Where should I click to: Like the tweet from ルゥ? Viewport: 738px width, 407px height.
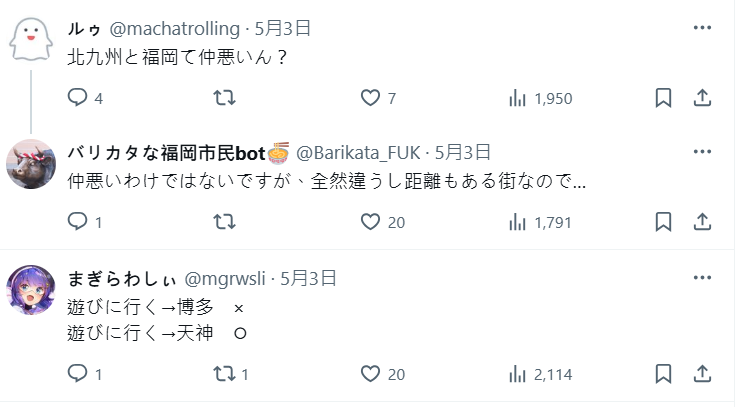point(371,98)
